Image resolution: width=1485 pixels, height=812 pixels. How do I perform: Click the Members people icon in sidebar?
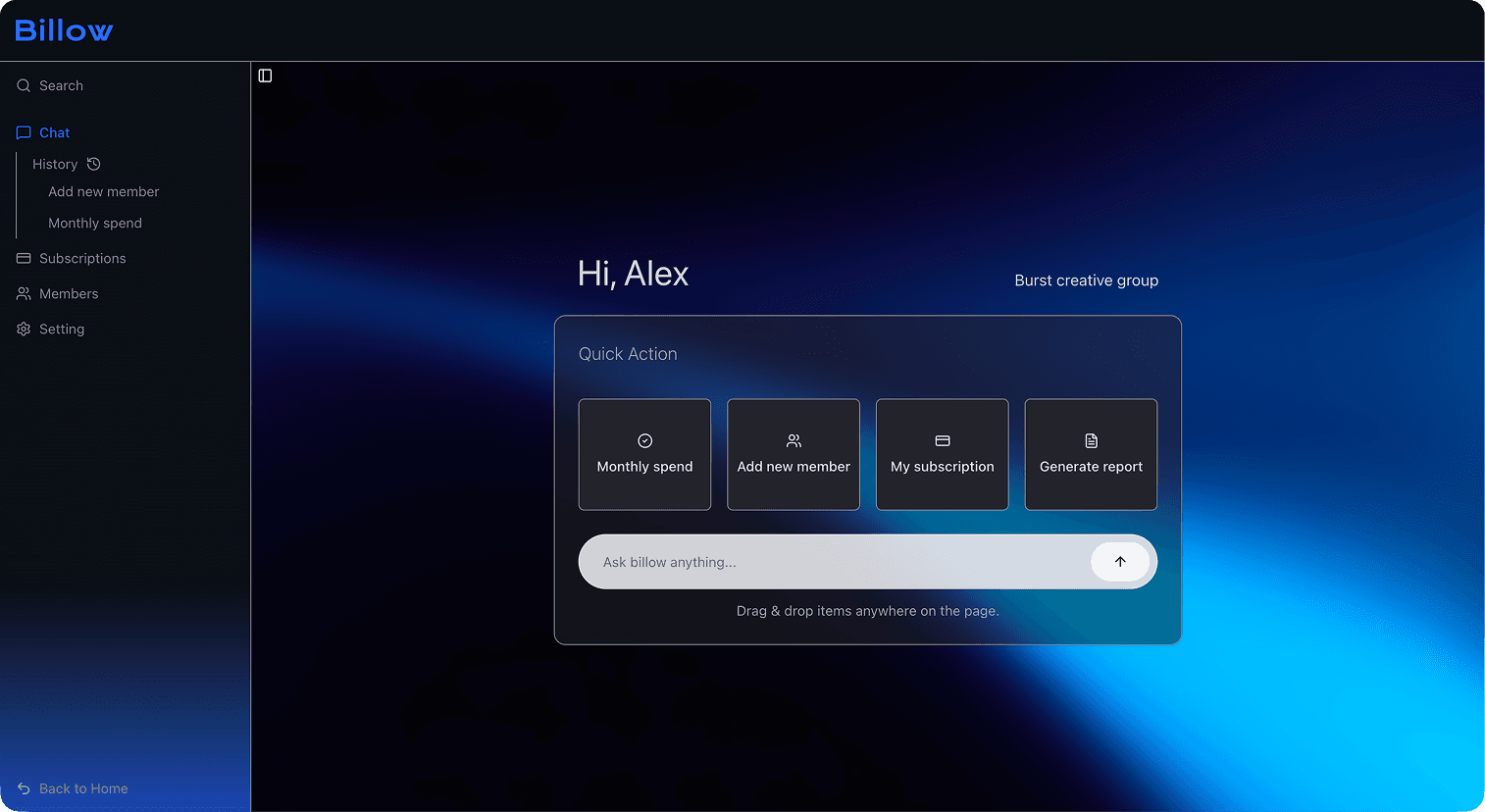point(23,293)
